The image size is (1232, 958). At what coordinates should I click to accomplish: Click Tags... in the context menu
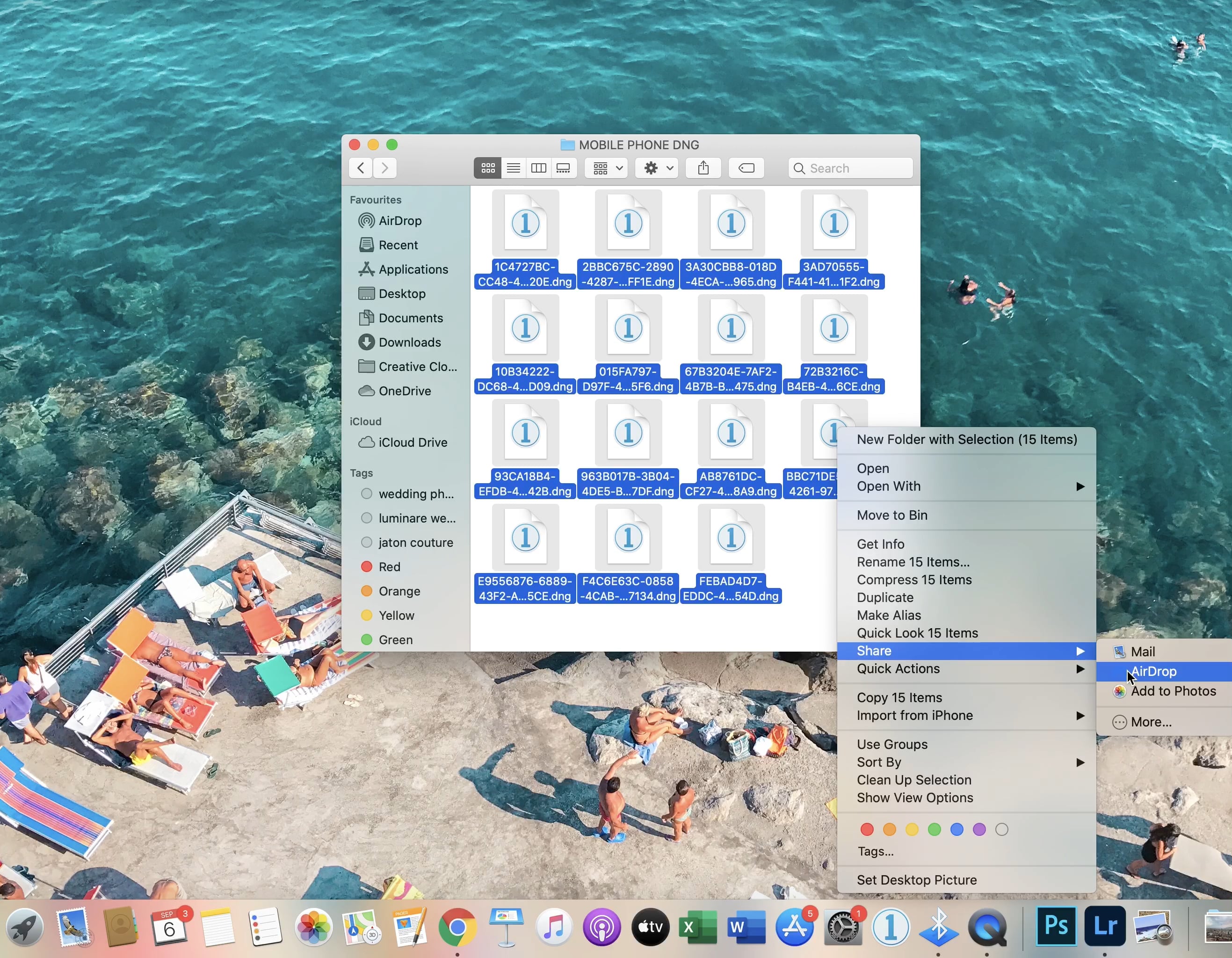(x=876, y=851)
